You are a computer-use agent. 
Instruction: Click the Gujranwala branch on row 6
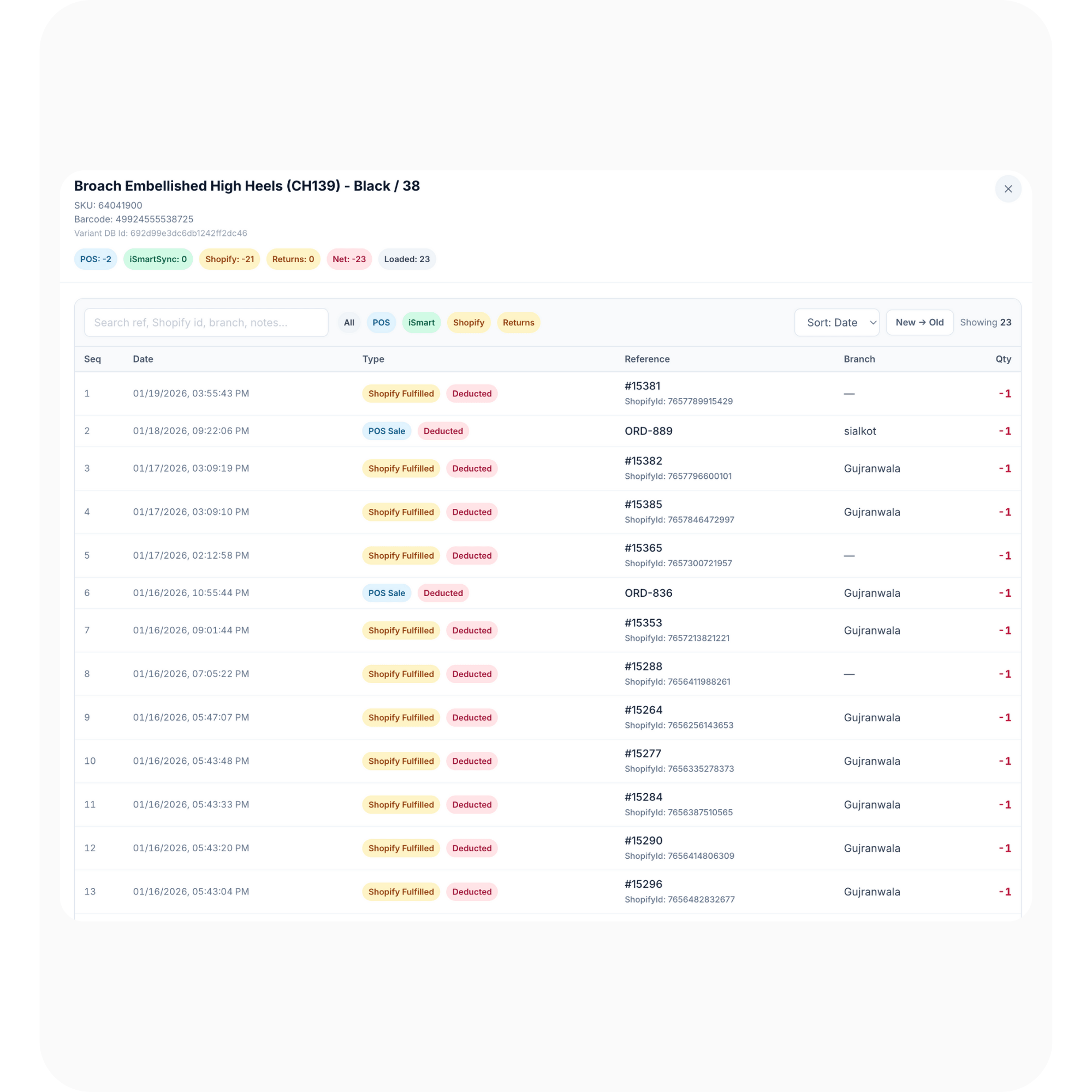(871, 593)
